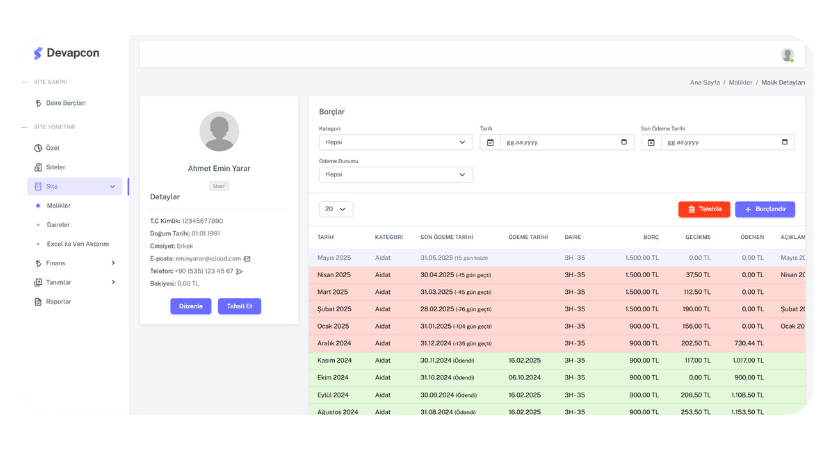This screenshot has height=450, width=835.
Task: Click the email icon beside E-posta address
Action: (247, 259)
